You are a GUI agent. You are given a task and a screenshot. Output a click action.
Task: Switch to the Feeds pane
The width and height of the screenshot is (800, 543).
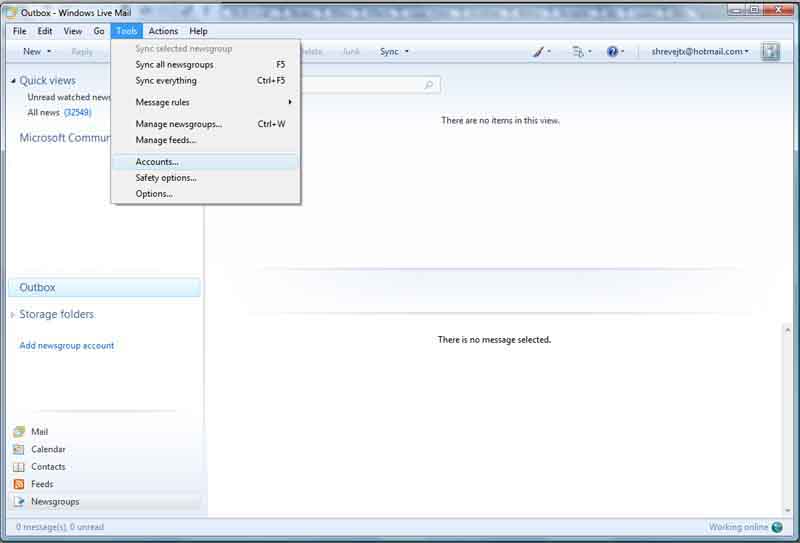coord(42,484)
